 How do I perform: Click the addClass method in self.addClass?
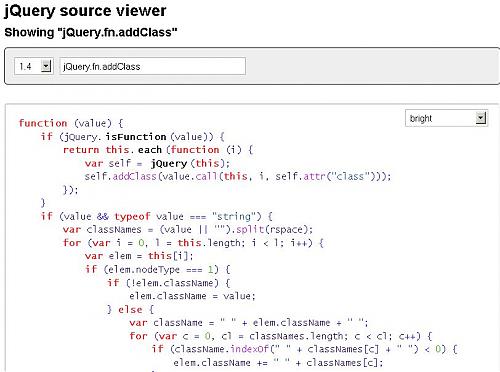click(x=134, y=176)
